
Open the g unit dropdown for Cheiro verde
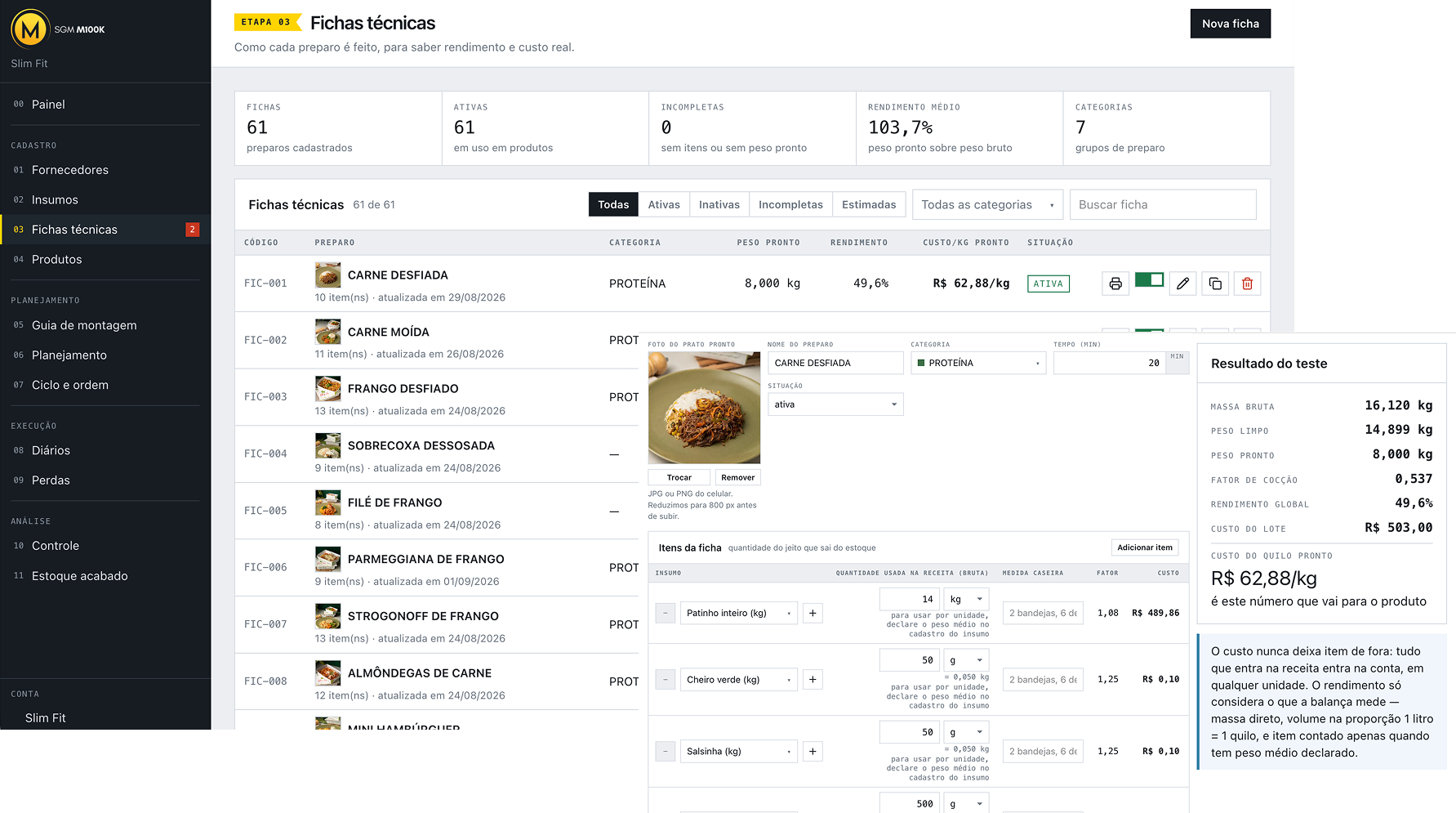pos(966,660)
